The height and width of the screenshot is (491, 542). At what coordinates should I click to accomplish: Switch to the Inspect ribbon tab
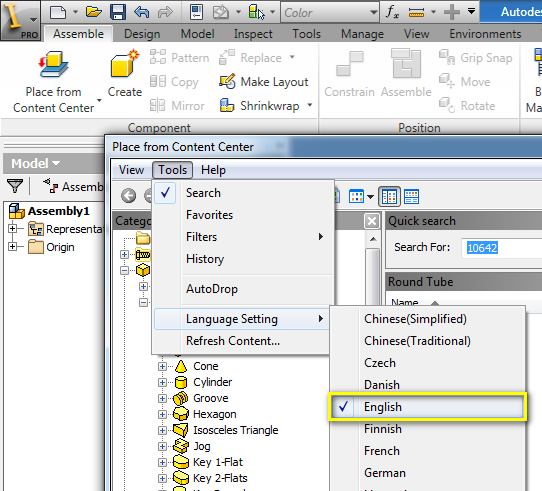click(253, 34)
